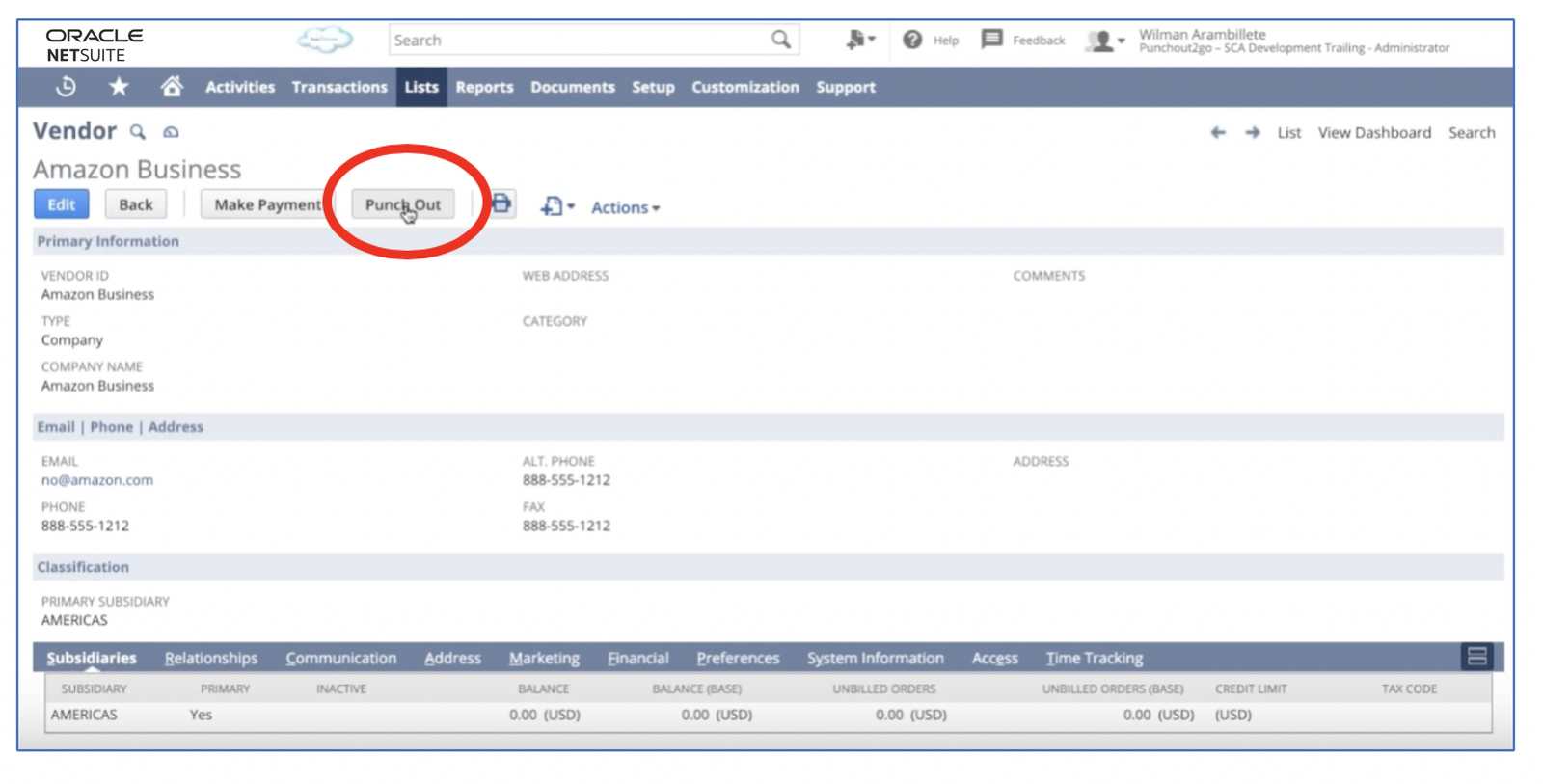Click the Punch Out button

pyautogui.click(x=402, y=204)
